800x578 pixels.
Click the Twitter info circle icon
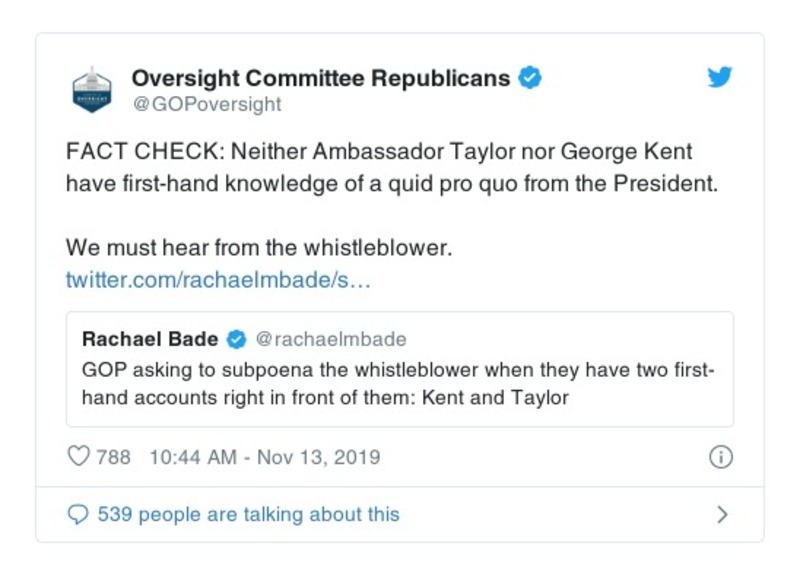720,457
